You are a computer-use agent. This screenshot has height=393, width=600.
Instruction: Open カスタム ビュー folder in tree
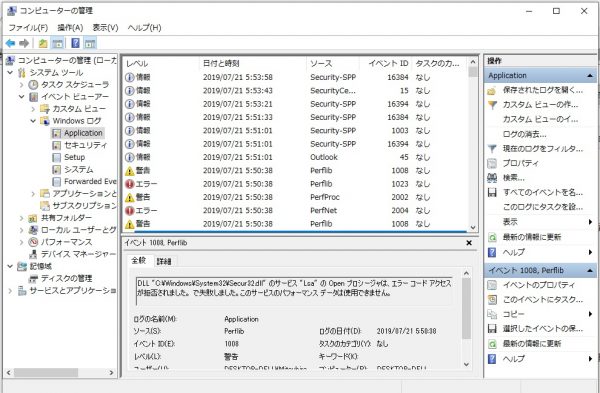pos(79,109)
